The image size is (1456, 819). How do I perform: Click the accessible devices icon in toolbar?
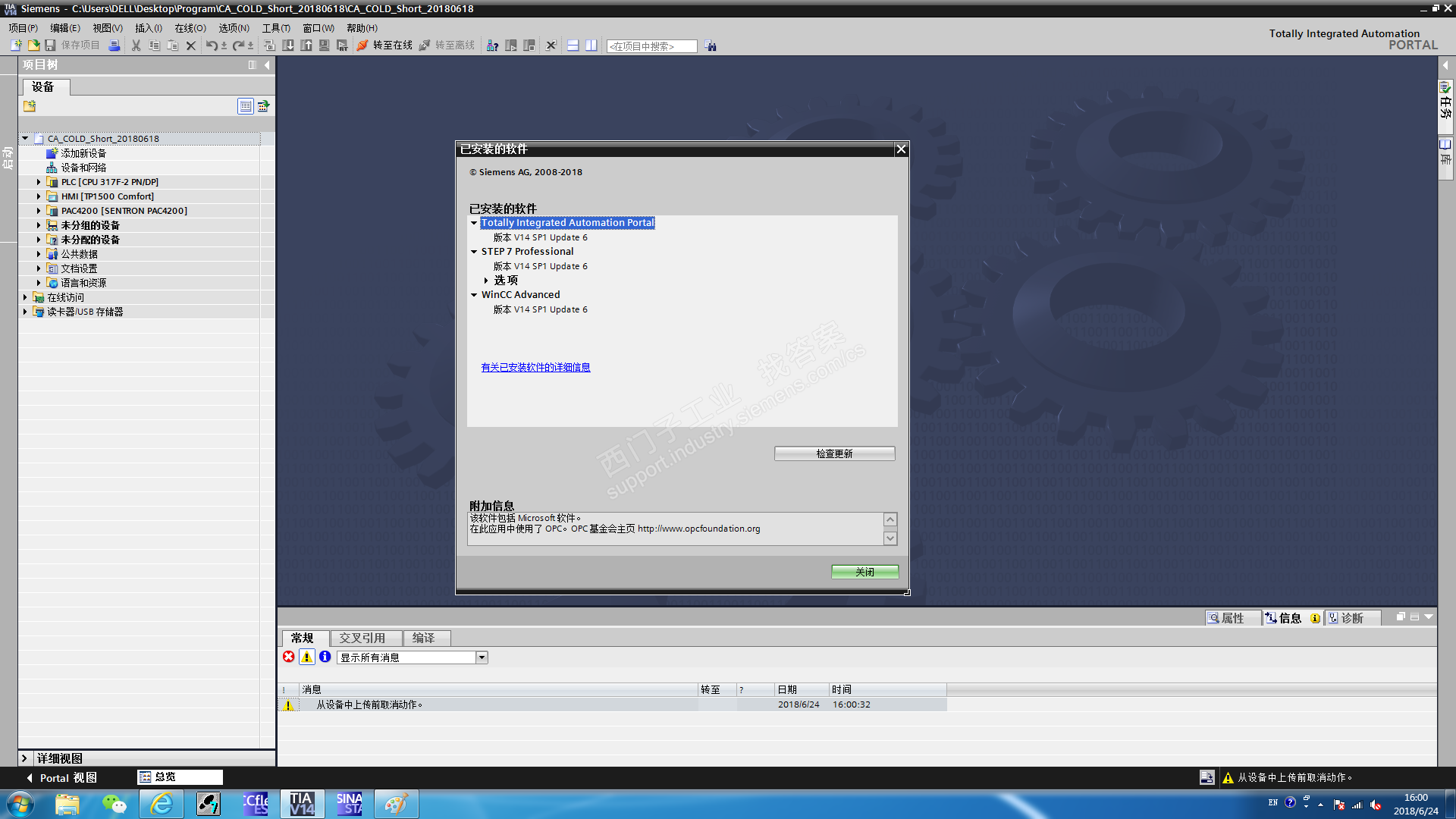click(492, 45)
